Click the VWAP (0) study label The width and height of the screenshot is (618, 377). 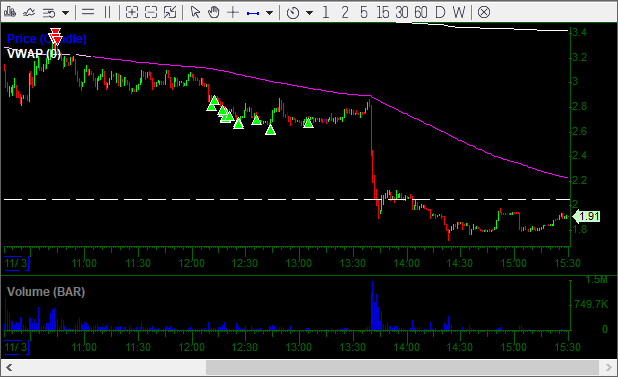(x=34, y=54)
